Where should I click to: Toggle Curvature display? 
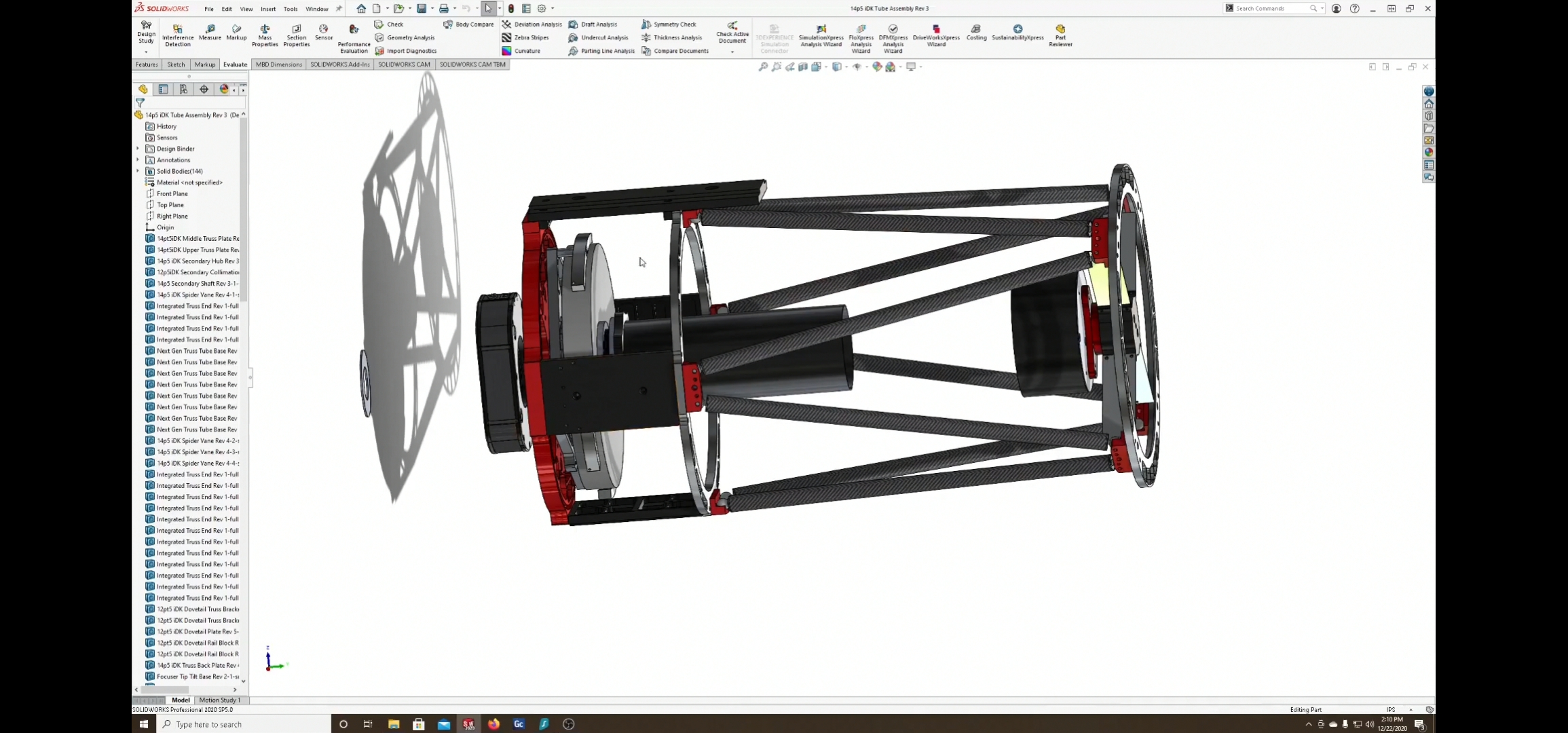pyautogui.click(x=521, y=51)
